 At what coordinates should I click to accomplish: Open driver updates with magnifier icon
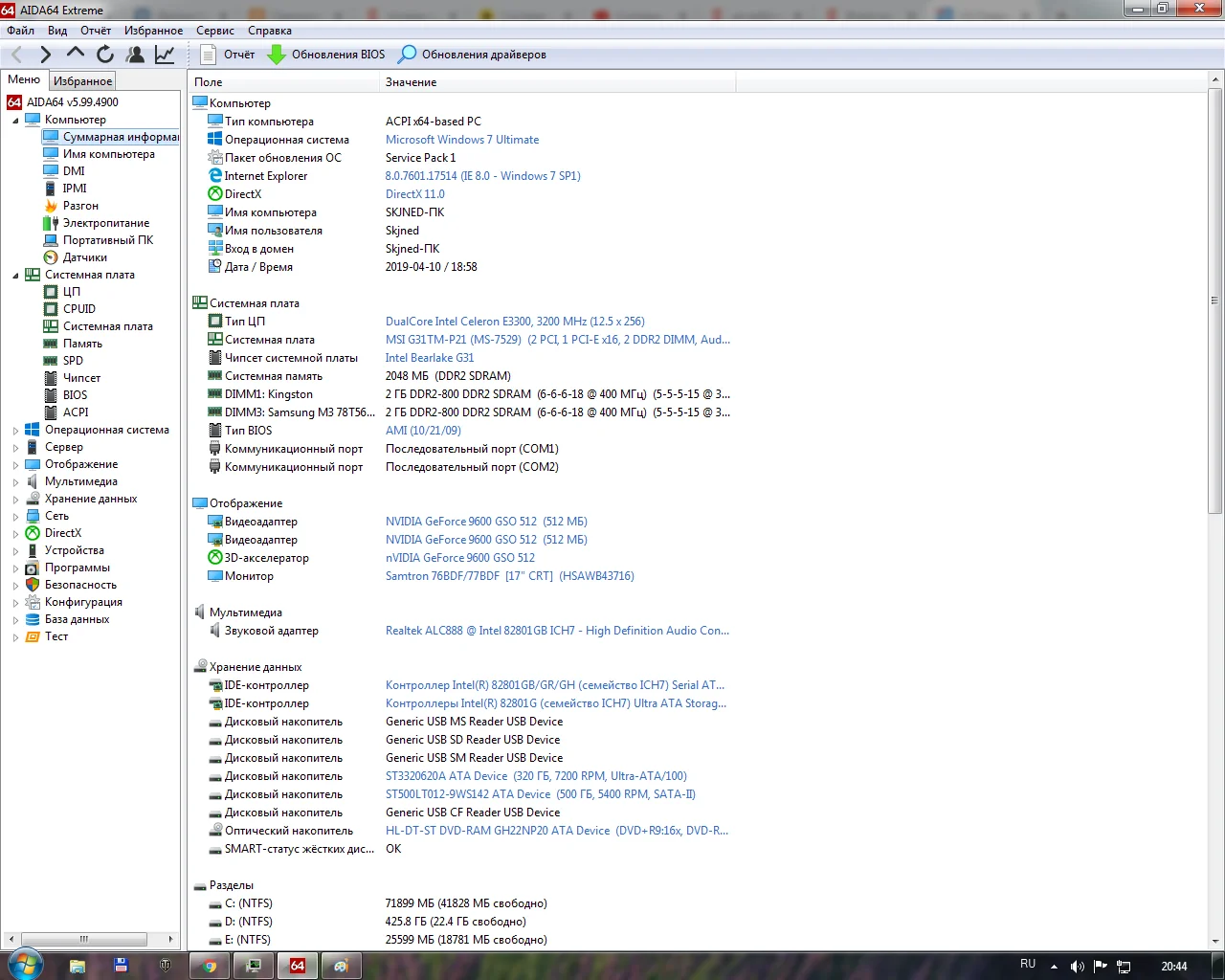[x=473, y=55]
